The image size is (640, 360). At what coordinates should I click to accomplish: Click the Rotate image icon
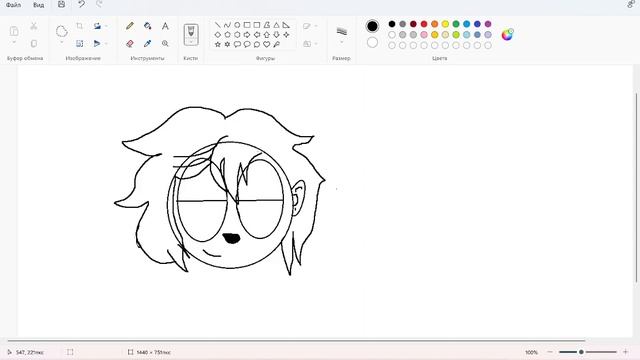97,26
